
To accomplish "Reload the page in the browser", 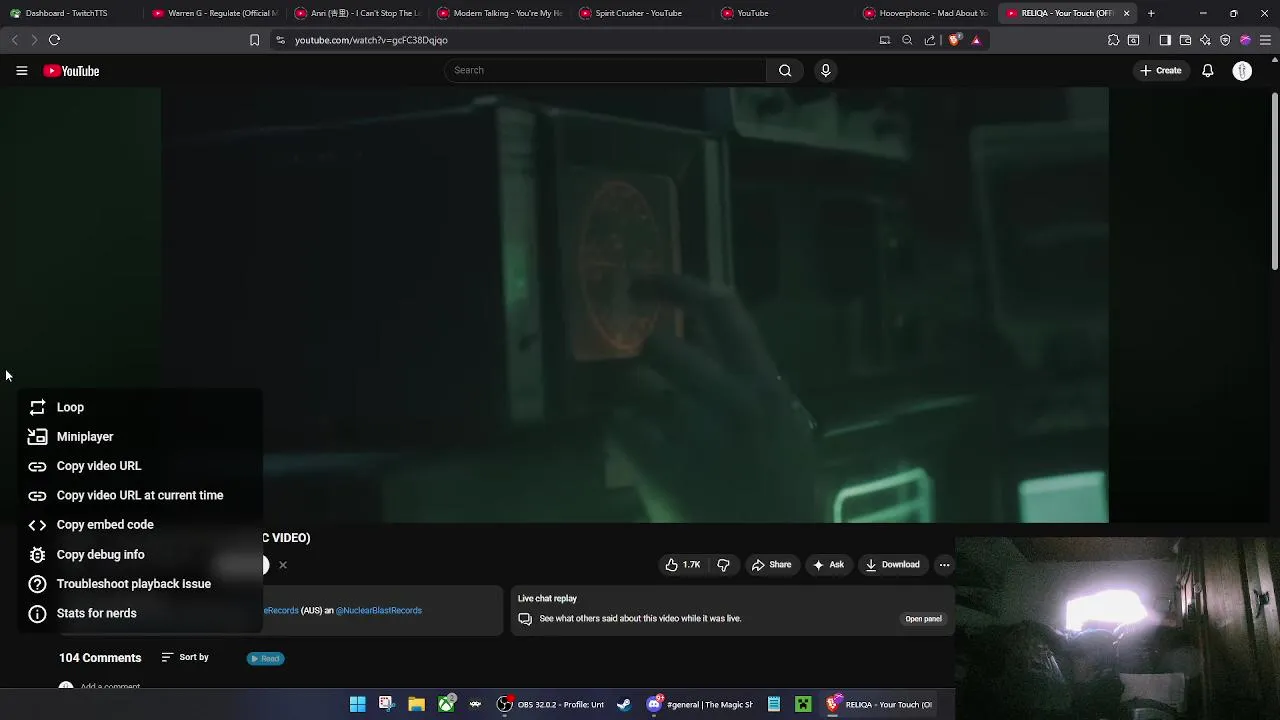I will click(x=54, y=40).
